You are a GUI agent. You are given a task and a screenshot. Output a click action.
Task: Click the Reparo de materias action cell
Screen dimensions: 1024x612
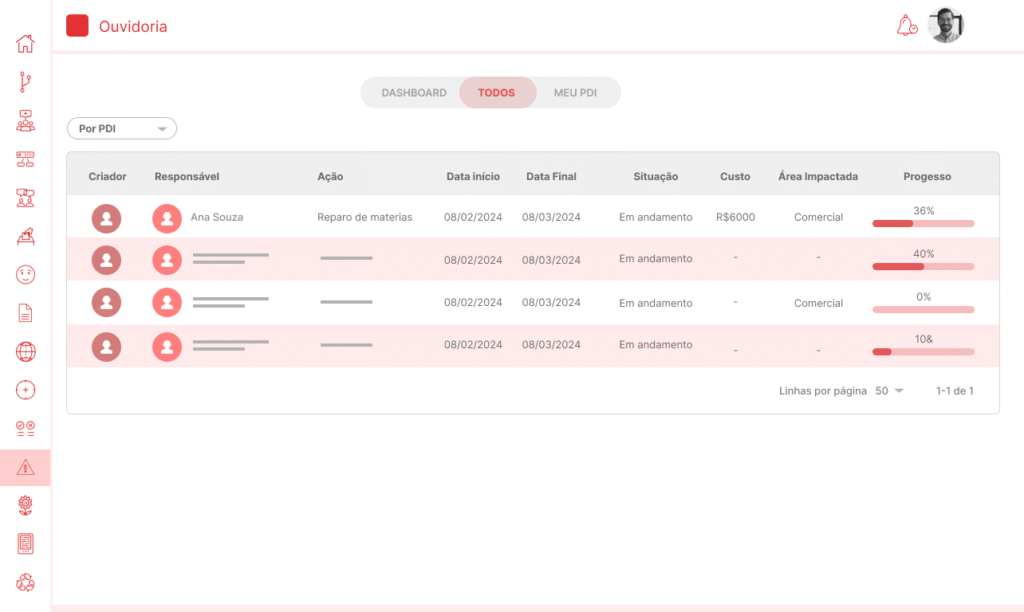[x=365, y=217]
